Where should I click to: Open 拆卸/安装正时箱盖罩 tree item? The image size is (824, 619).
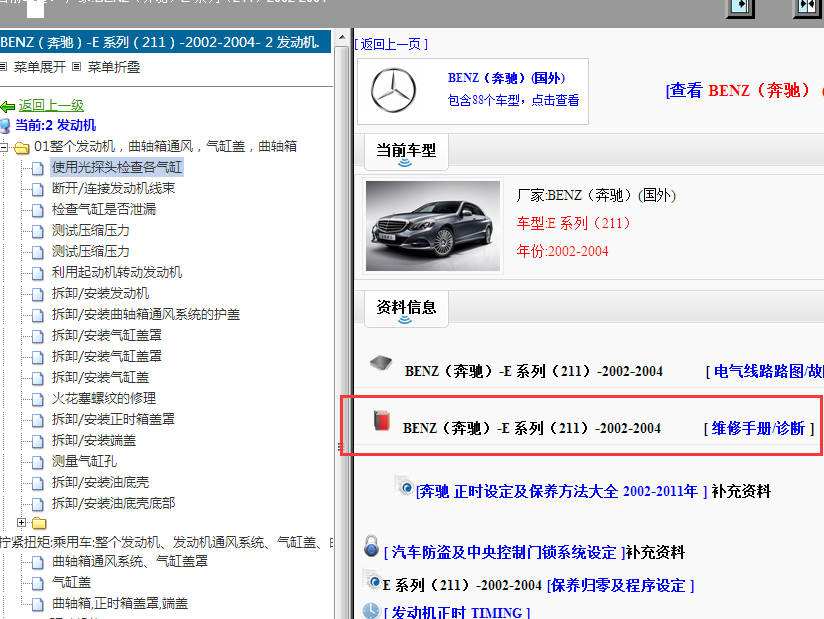coord(113,420)
